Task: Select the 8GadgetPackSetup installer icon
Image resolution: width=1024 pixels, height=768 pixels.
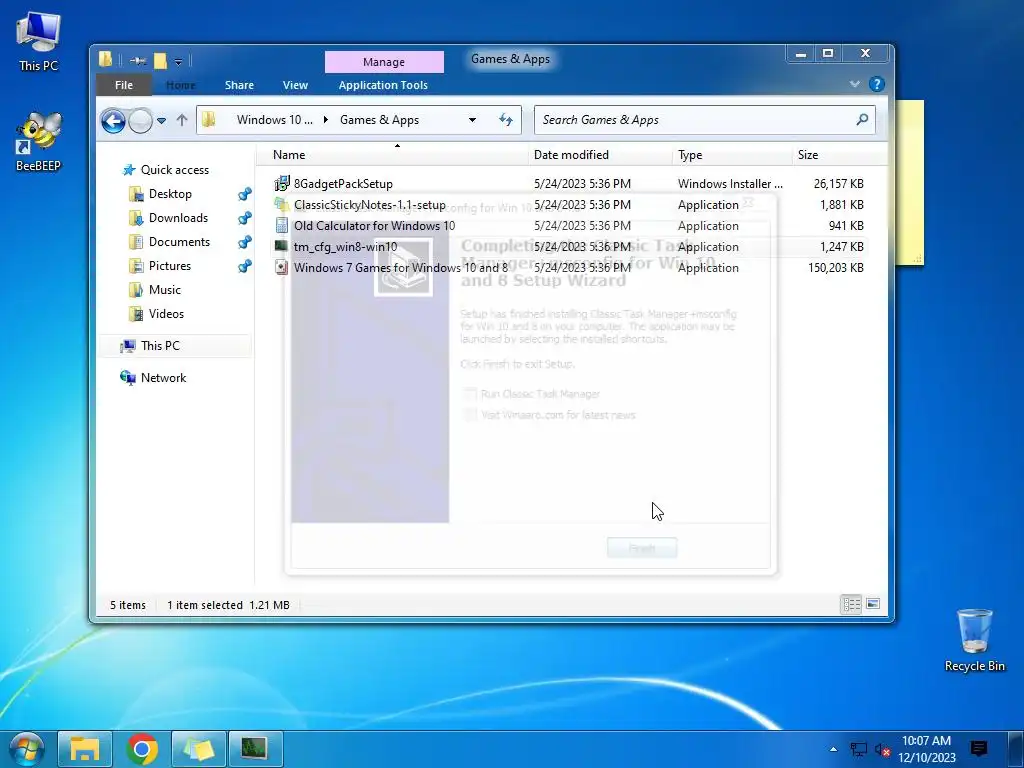Action: (281, 184)
